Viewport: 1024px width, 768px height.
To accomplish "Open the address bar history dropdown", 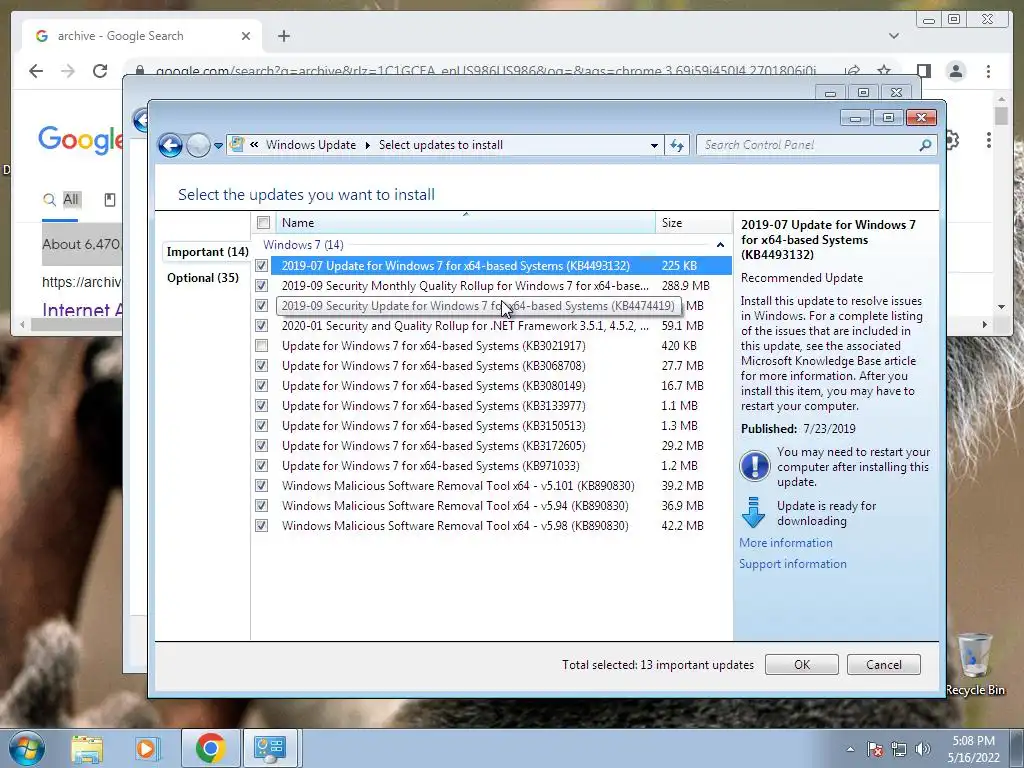I will (654, 146).
